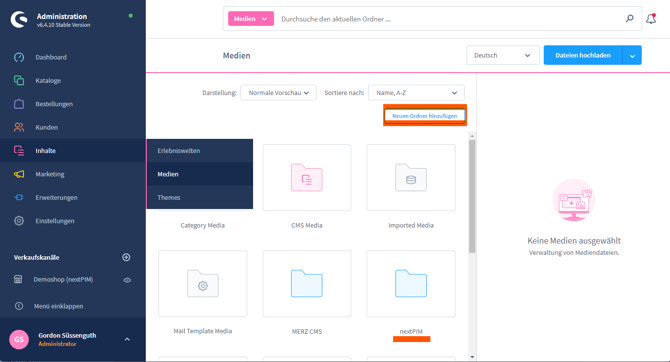Select Medien in the Inhalte submenu
This screenshot has width=670, height=362.
click(168, 174)
